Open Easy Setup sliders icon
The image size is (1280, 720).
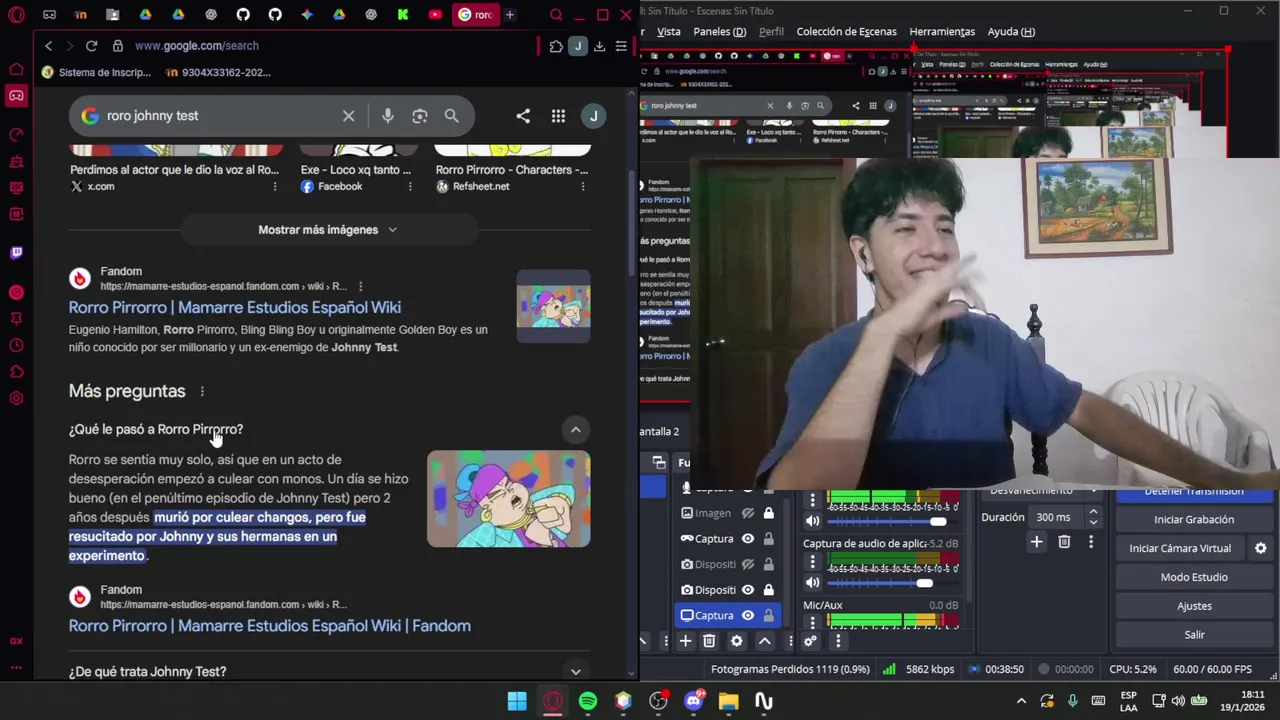(x=621, y=46)
